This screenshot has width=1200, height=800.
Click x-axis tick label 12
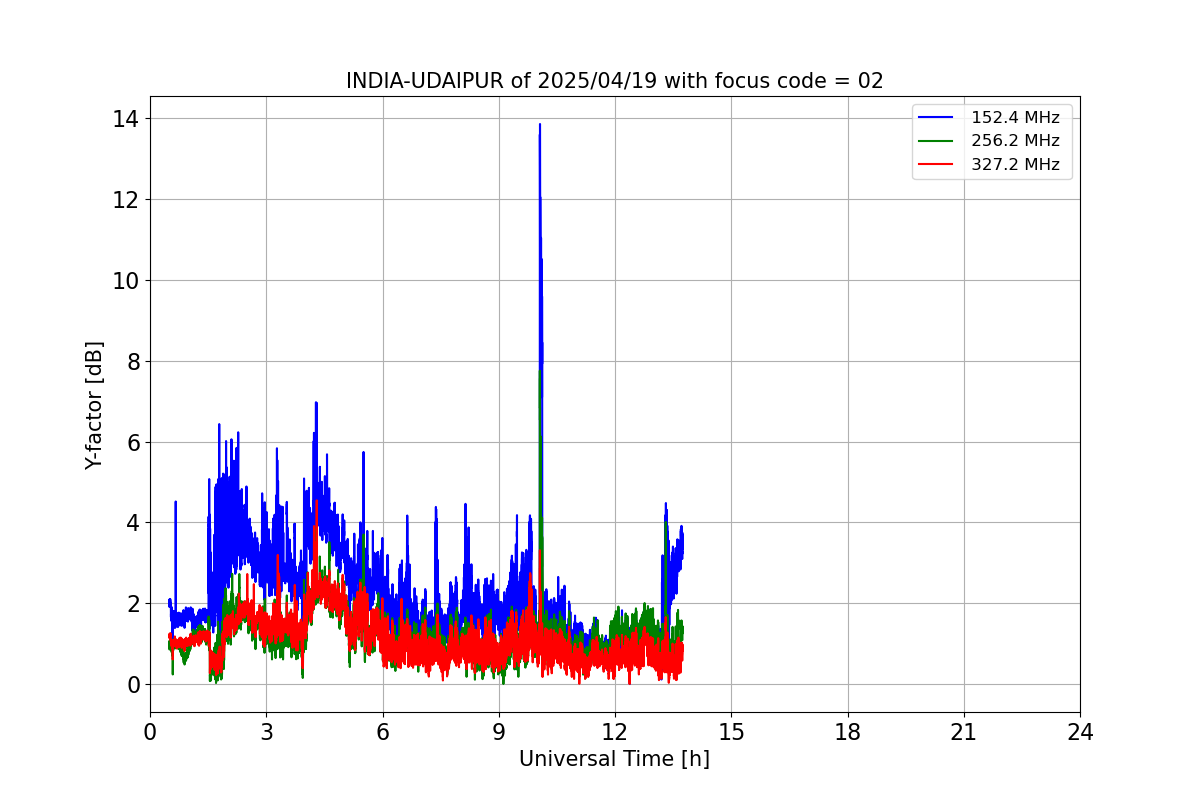coord(615,732)
